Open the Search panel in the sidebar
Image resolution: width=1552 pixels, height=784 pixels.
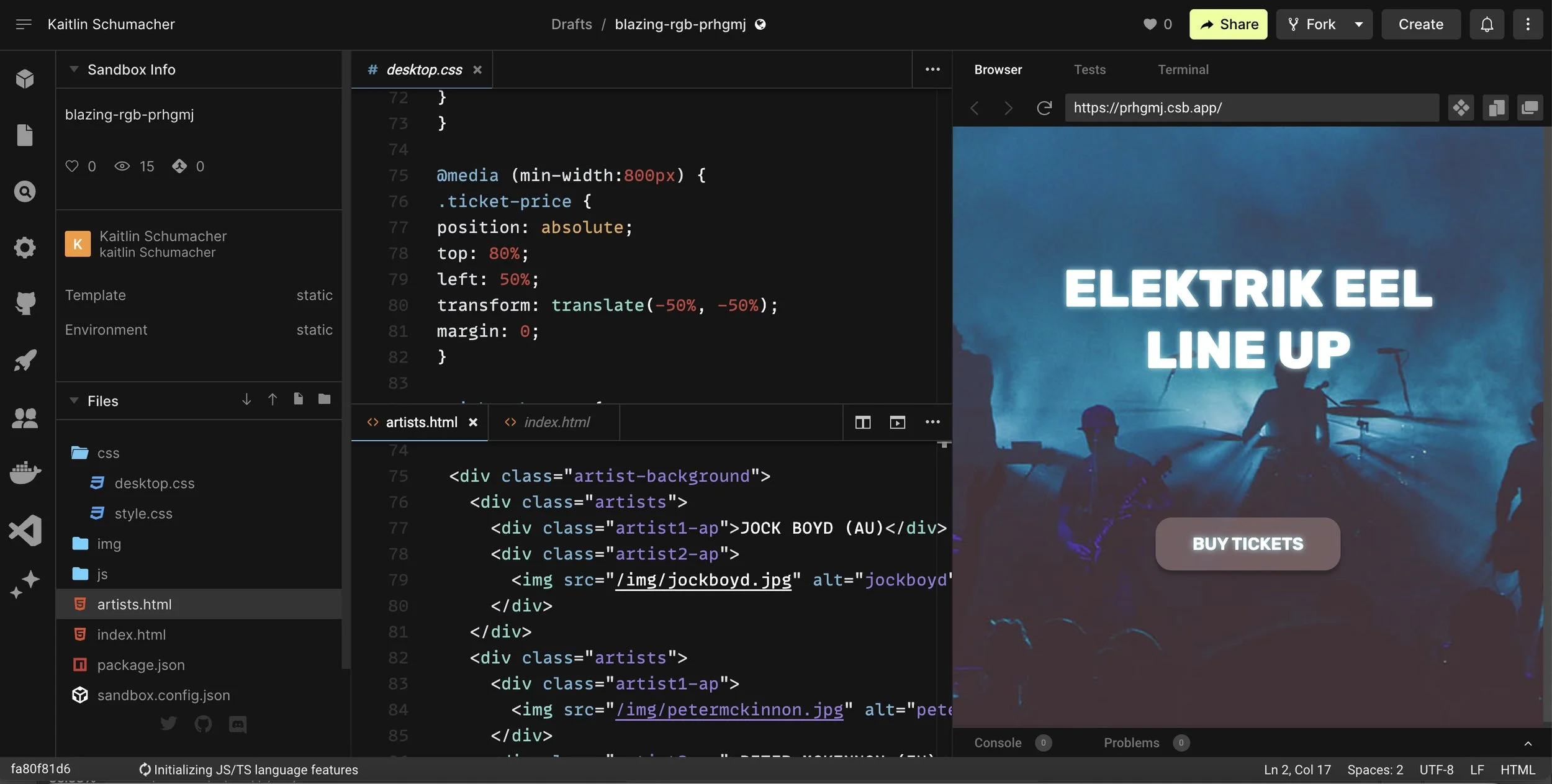(25, 191)
